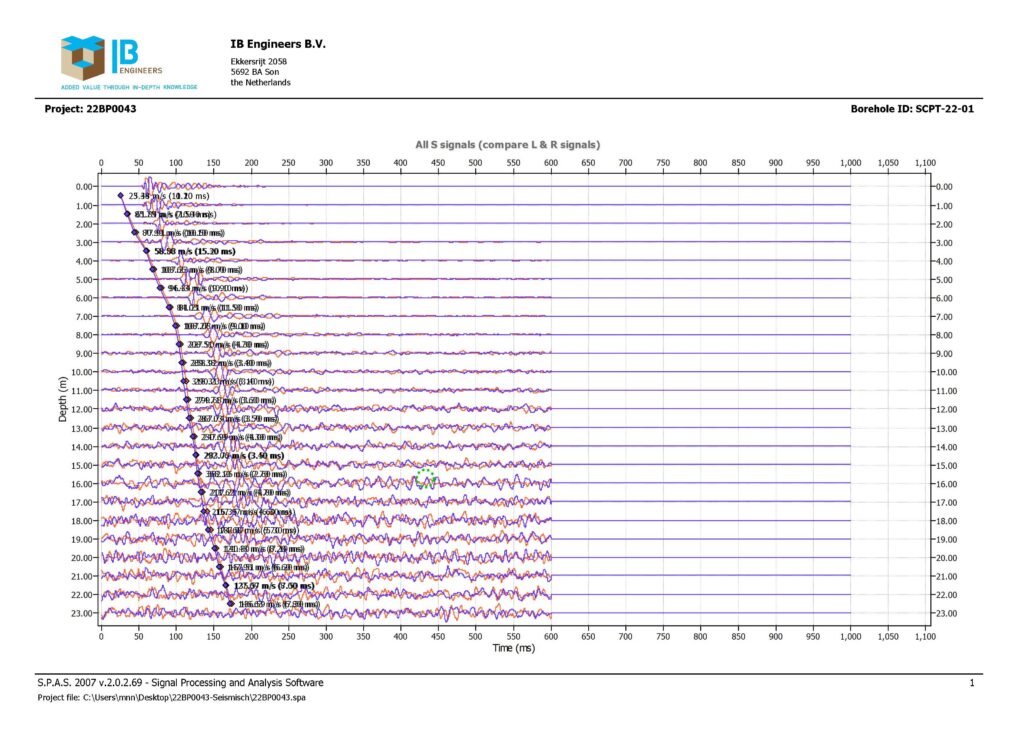The image size is (1024, 734).
Task: Select the diamond marker beside the bold '(3.40 ms)' label
Action: click(196, 455)
